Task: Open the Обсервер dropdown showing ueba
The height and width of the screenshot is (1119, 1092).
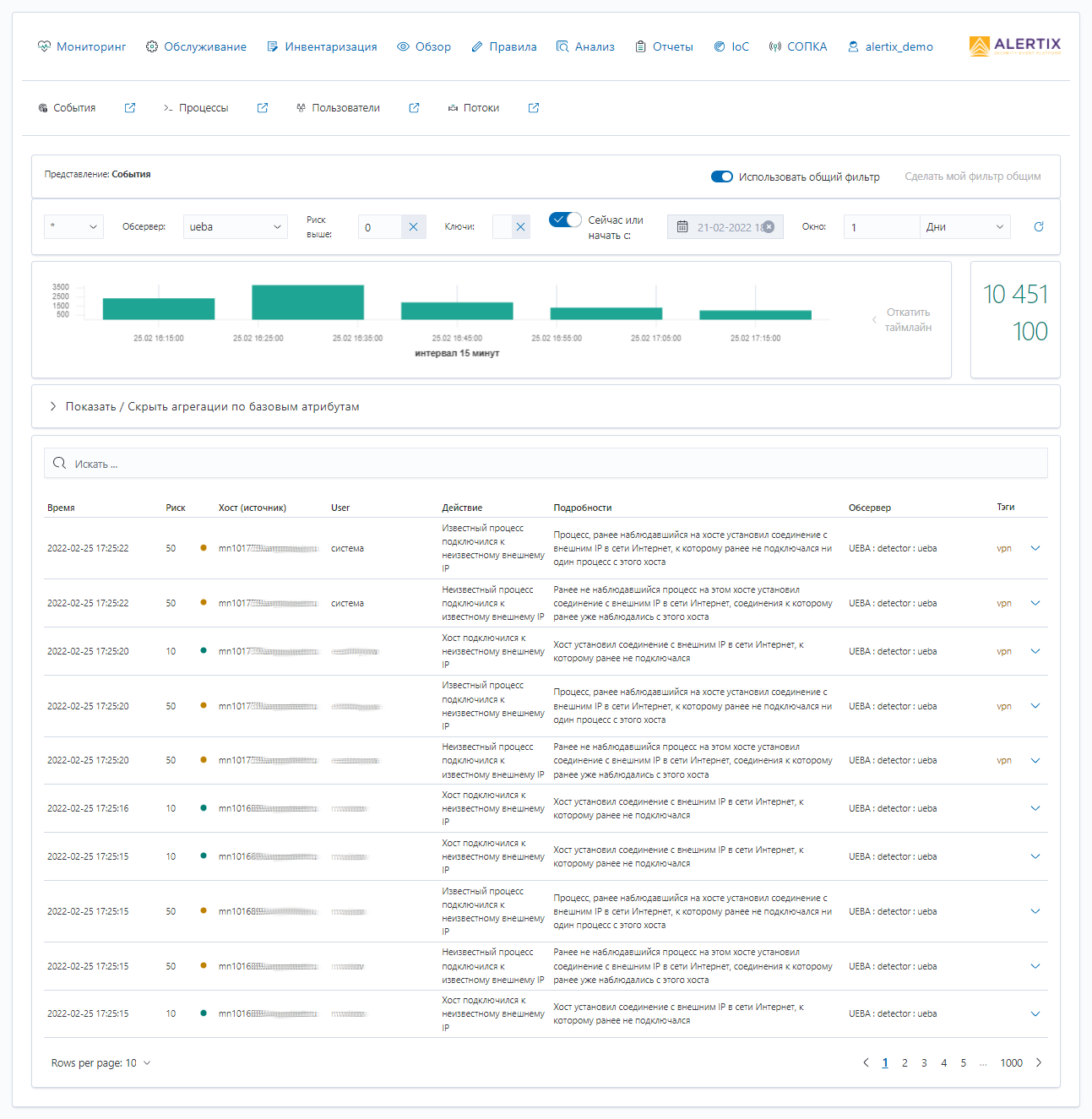Action: (x=235, y=226)
